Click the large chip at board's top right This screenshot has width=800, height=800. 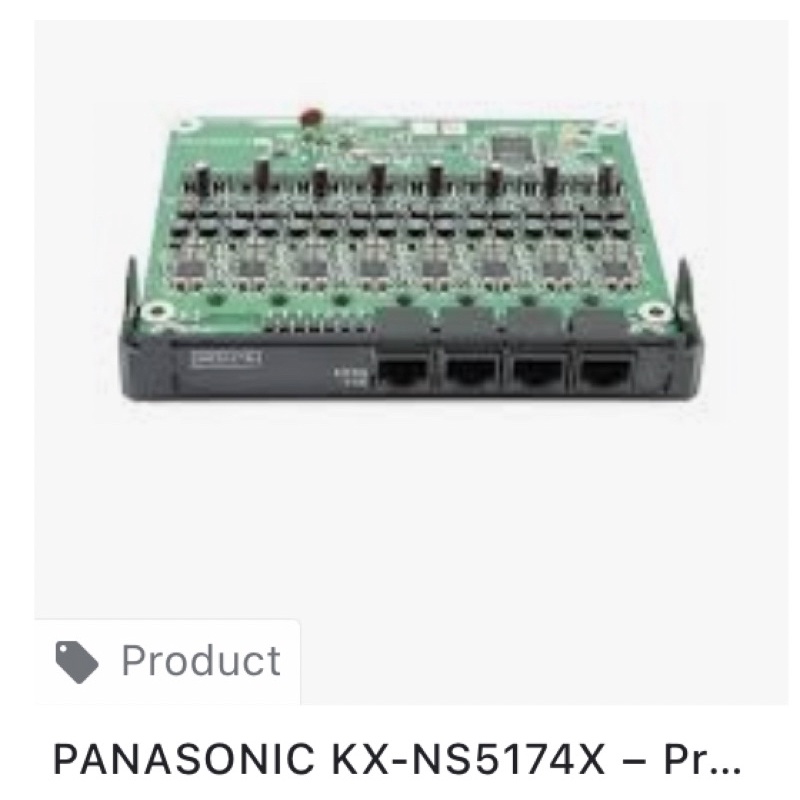510,146
